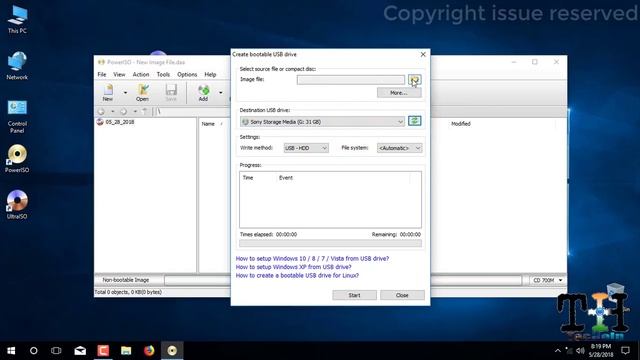Click the New toolbar icon in PowerISO
Image resolution: width=640 pixels, height=360 pixels.
[108, 93]
